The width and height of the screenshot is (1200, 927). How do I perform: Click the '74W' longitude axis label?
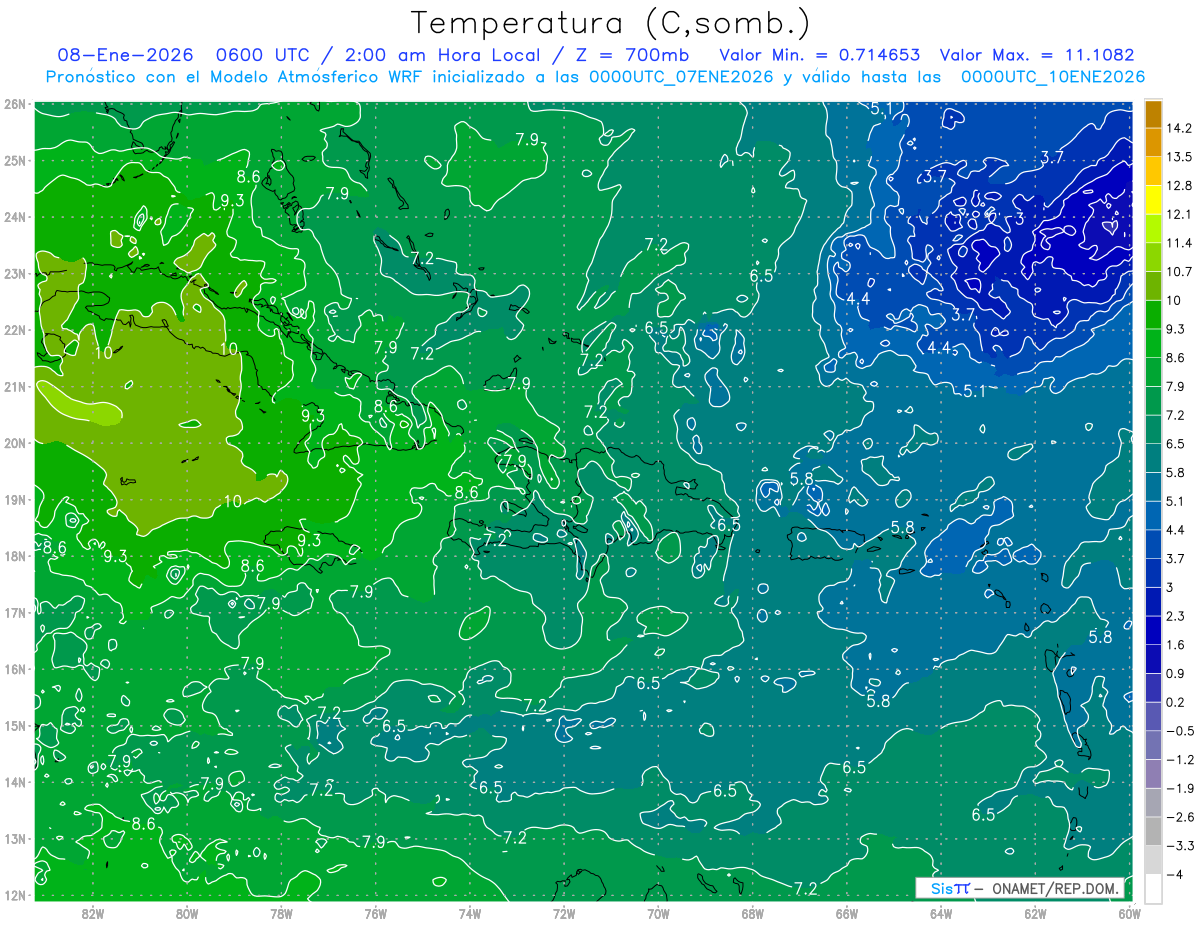(x=469, y=913)
